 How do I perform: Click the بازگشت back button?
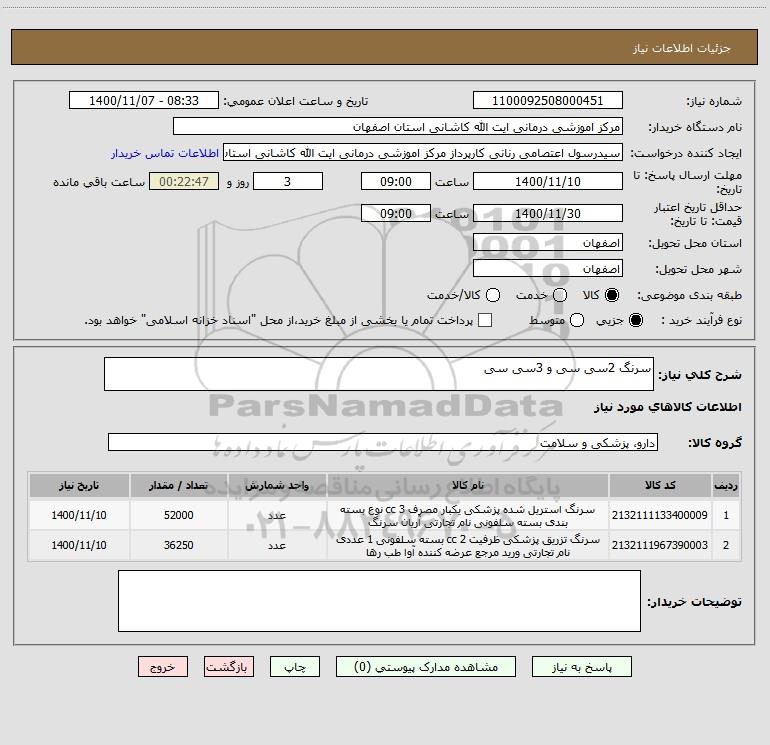pyautogui.click(x=229, y=667)
